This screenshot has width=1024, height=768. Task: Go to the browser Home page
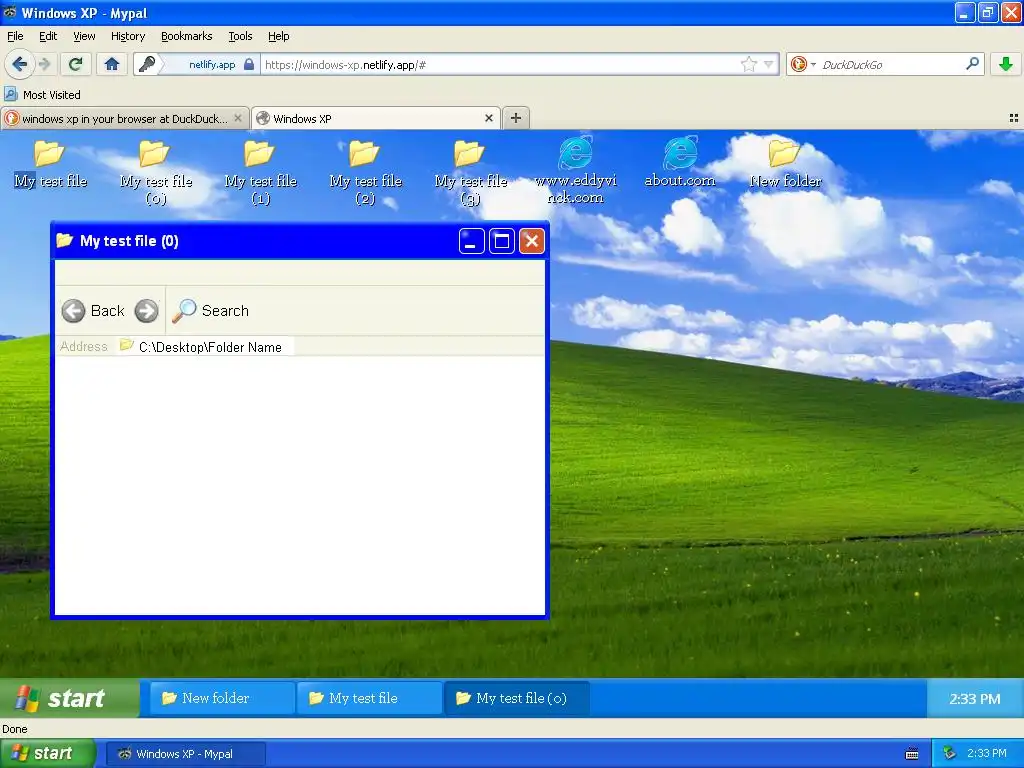(x=112, y=64)
